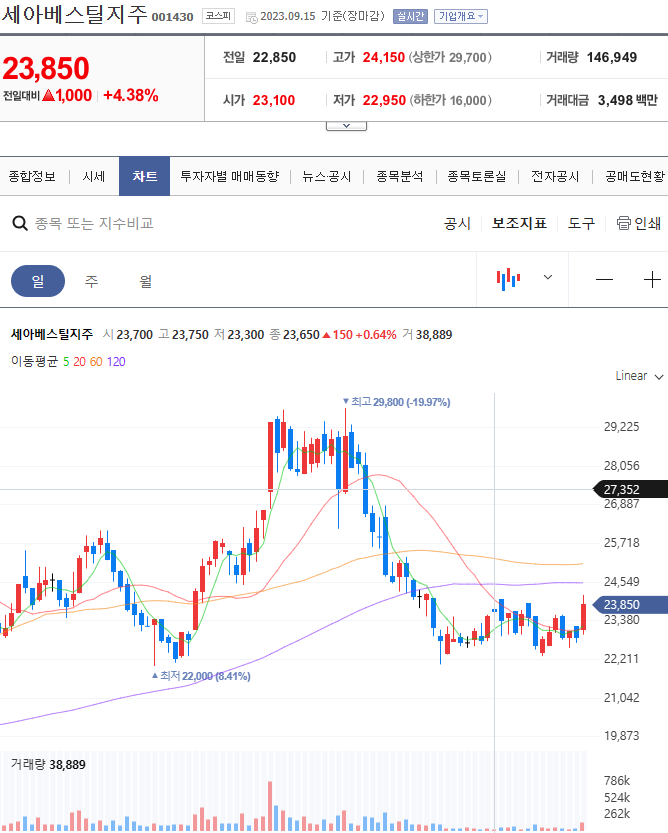Click the 27,352 crosshair price label
The width and height of the screenshot is (668, 833).
(x=630, y=489)
